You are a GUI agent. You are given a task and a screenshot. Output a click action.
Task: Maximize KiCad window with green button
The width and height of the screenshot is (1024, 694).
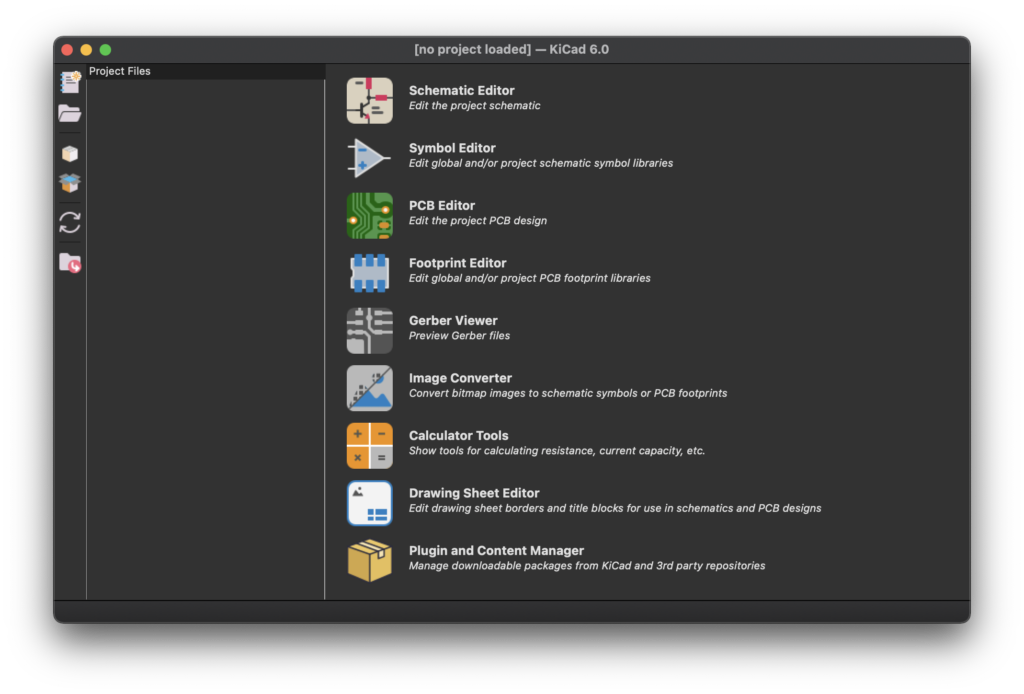tap(105, 50)
